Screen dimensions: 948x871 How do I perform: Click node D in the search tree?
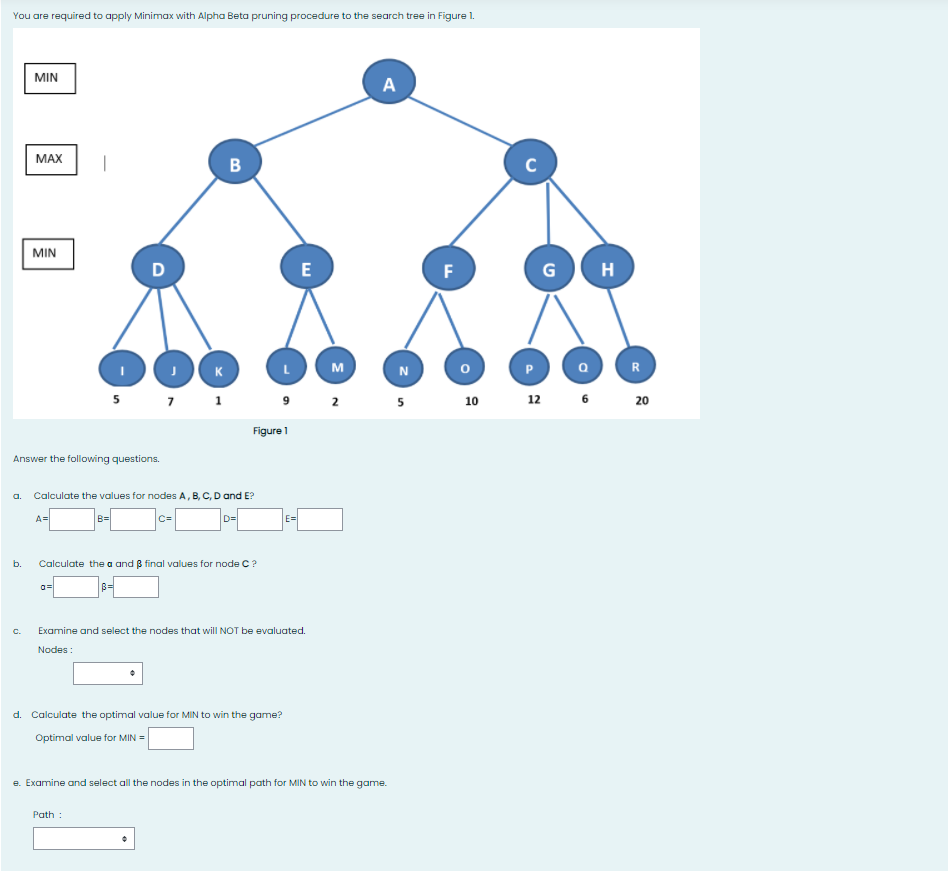158,267
